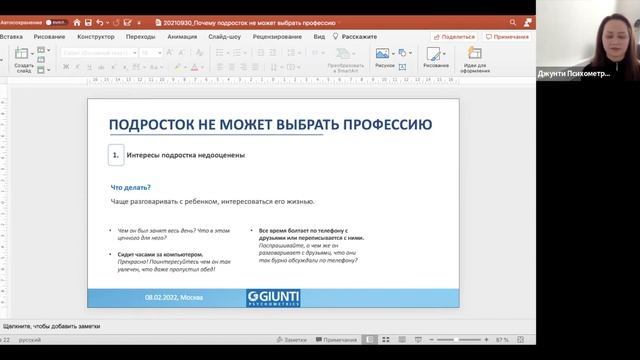Click the slide title ПОДРОСТОК НЕ МОЖЕТ ВЫБРАТЬ ПРОФЕССИЮ
This screenshot has width=640, height=360.
(270, 124)
